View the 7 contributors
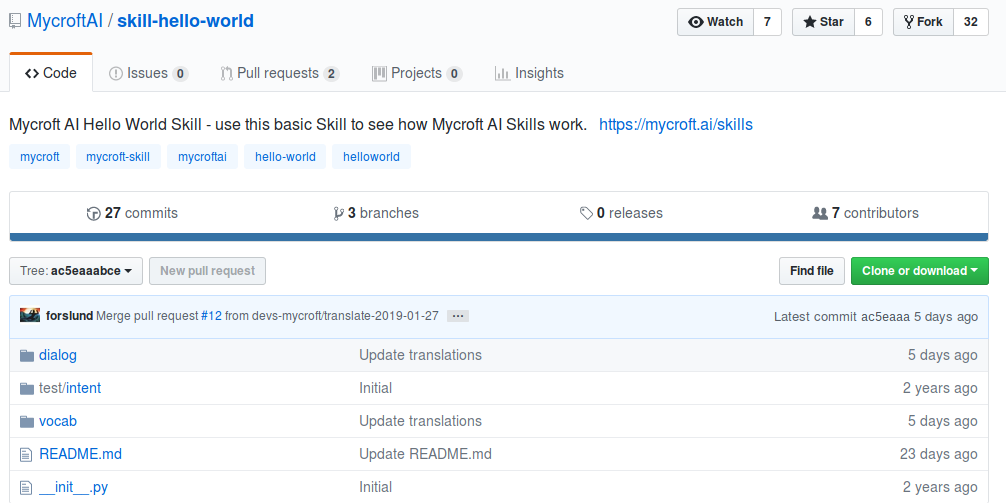 tap(865, 213)
